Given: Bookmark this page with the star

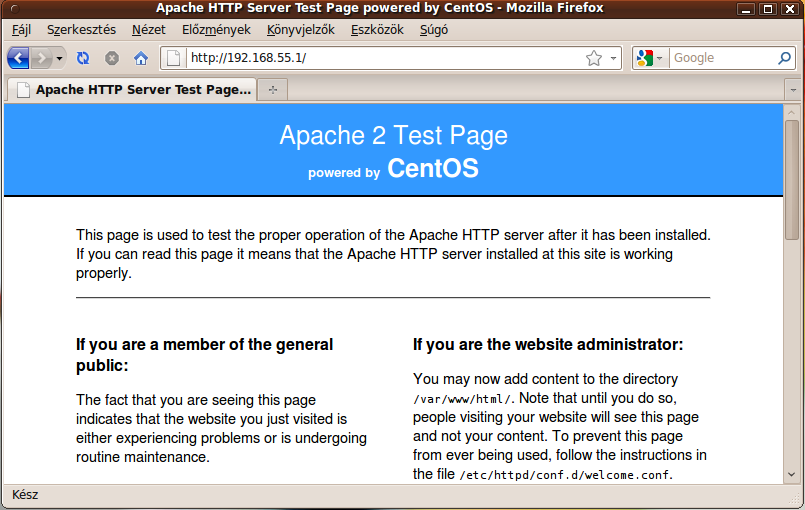Looking at the screenshot, I should tap(594, 58).
